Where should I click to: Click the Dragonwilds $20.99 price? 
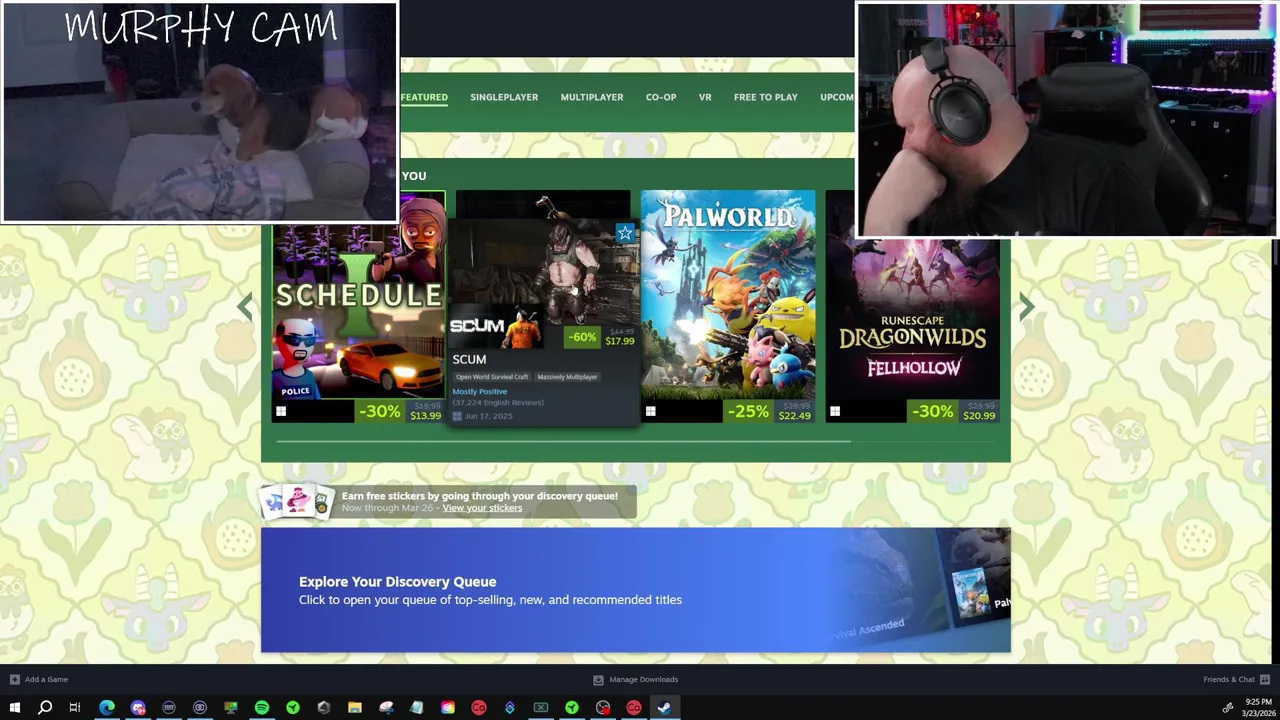(x=979, y=416)
